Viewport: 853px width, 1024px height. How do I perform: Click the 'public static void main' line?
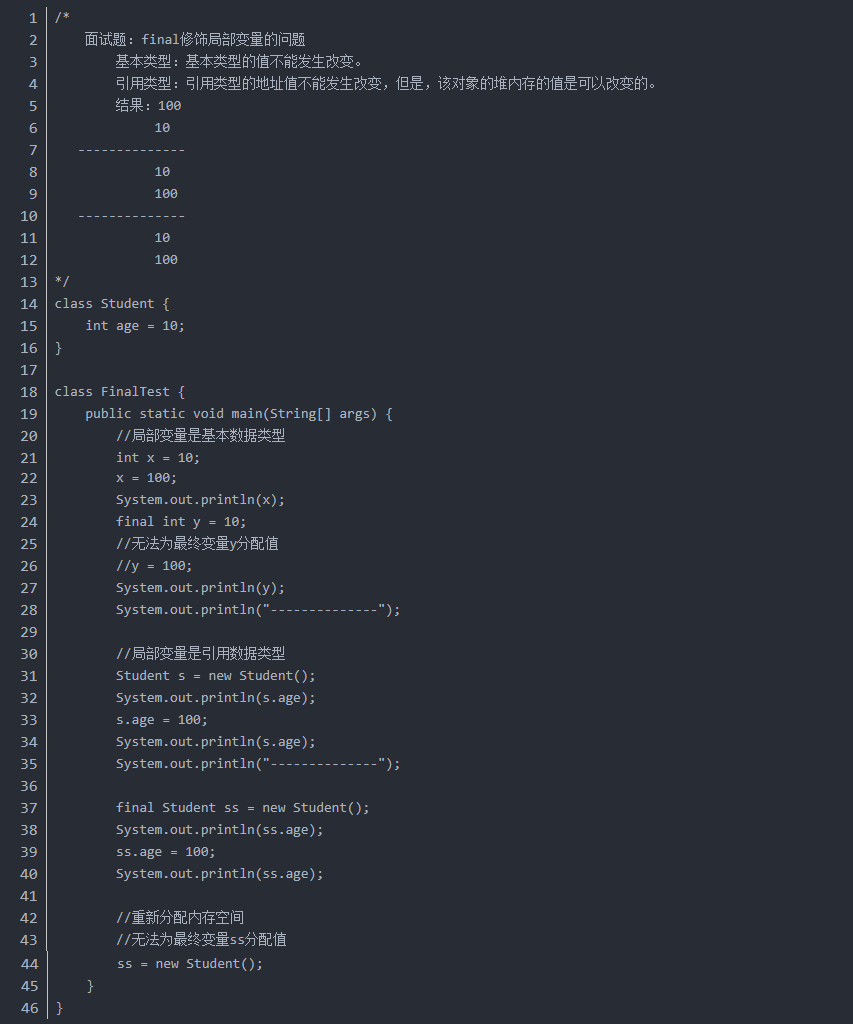[x=238, y=414]
